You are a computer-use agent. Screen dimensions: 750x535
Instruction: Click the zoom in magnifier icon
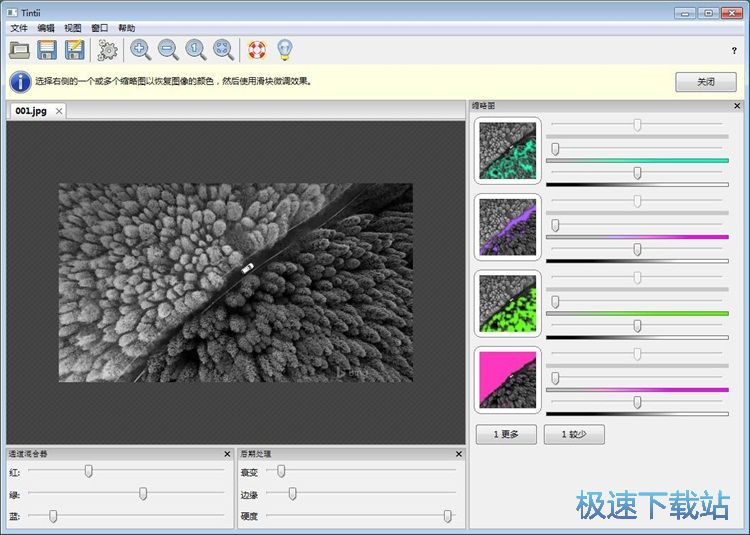pyautogui.click(x=141, y=49)
